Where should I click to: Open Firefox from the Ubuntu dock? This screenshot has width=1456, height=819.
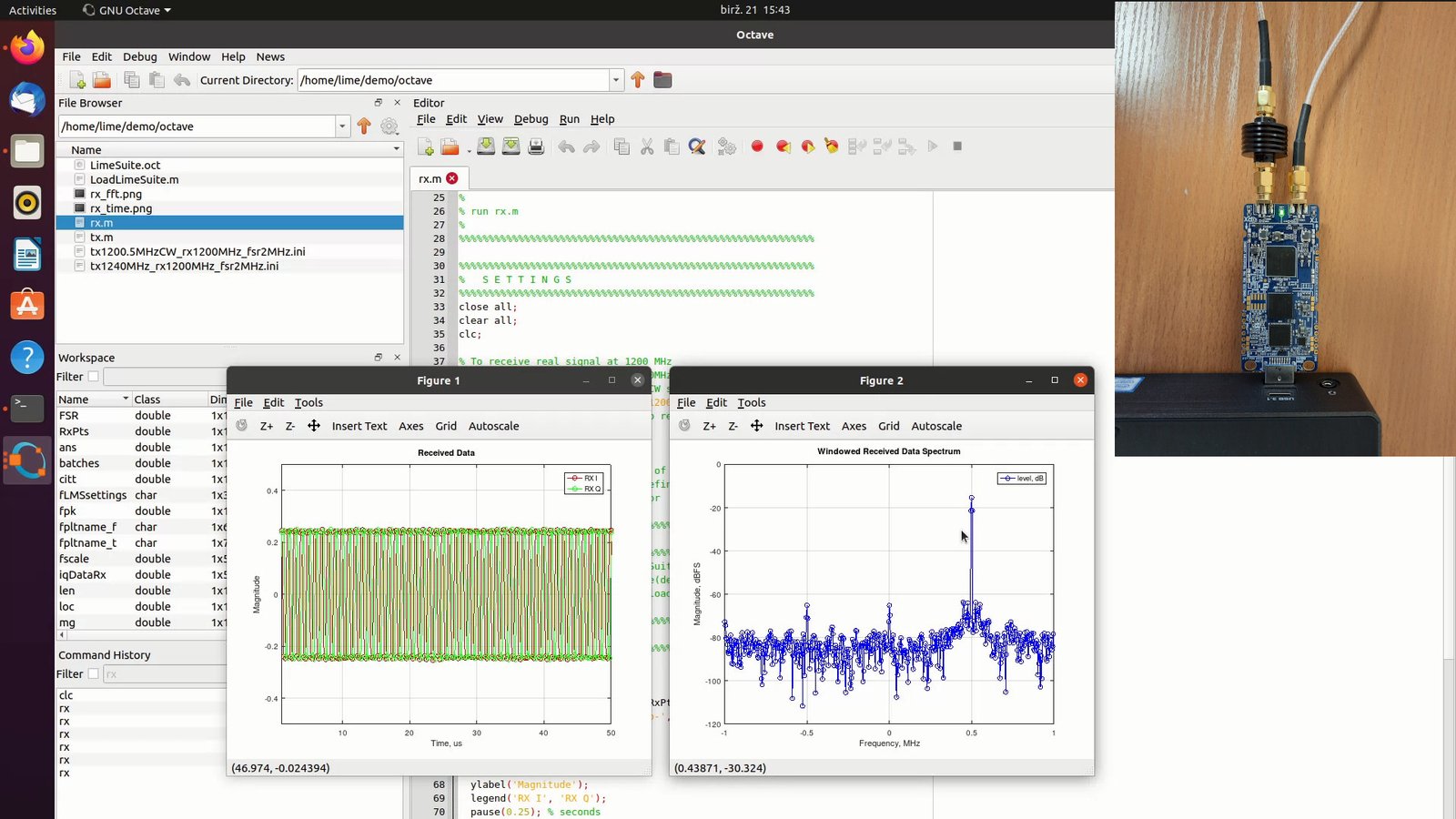pyautogui.click(x=27, y=47)
